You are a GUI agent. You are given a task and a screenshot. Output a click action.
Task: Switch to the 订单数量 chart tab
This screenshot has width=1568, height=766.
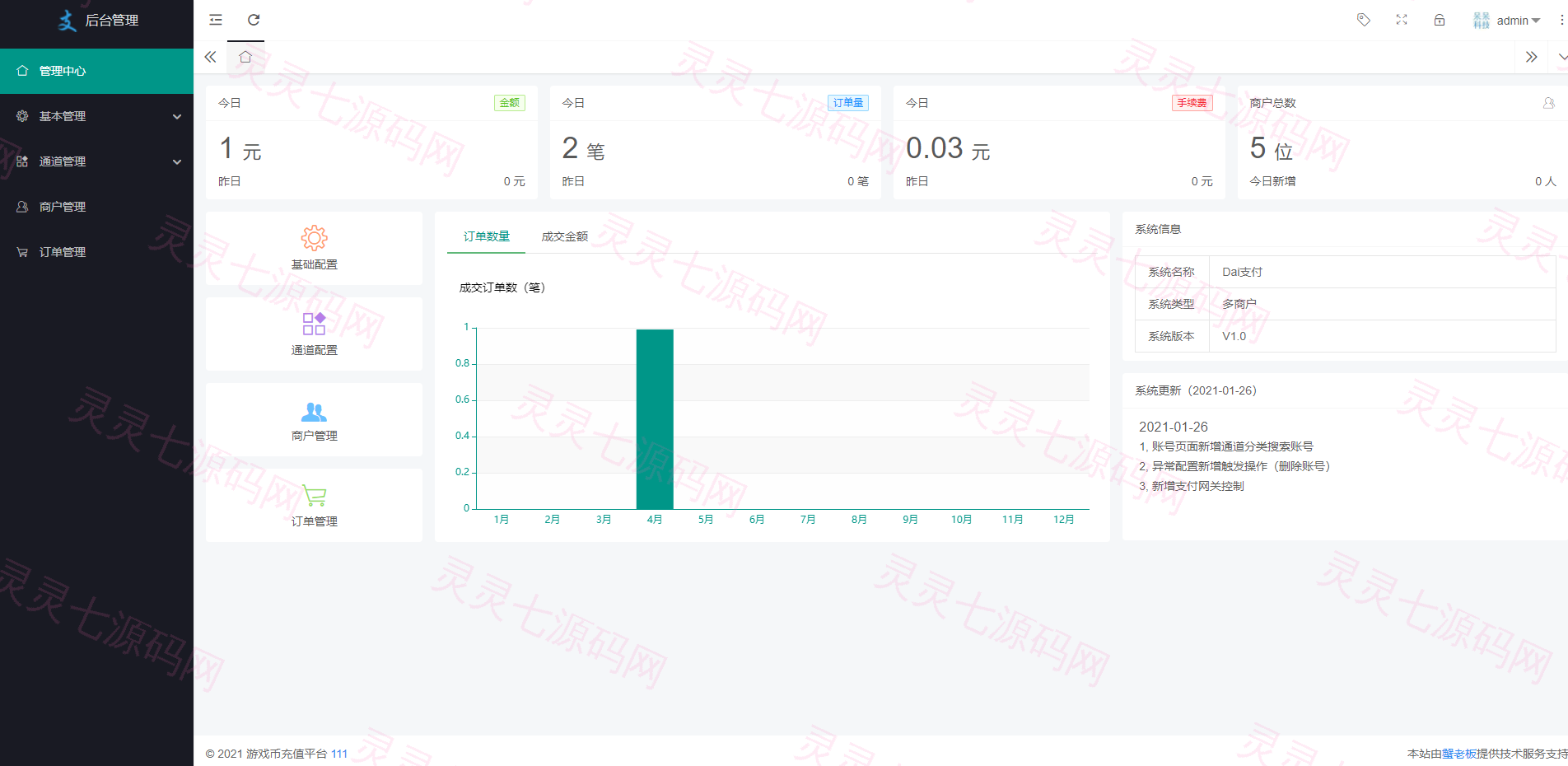[x=486, y=236]
